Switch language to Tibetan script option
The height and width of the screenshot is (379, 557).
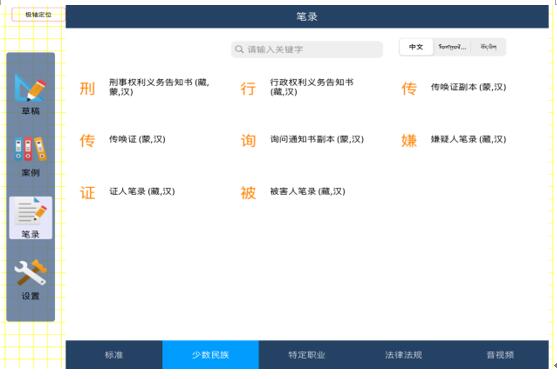click(452, 47)
